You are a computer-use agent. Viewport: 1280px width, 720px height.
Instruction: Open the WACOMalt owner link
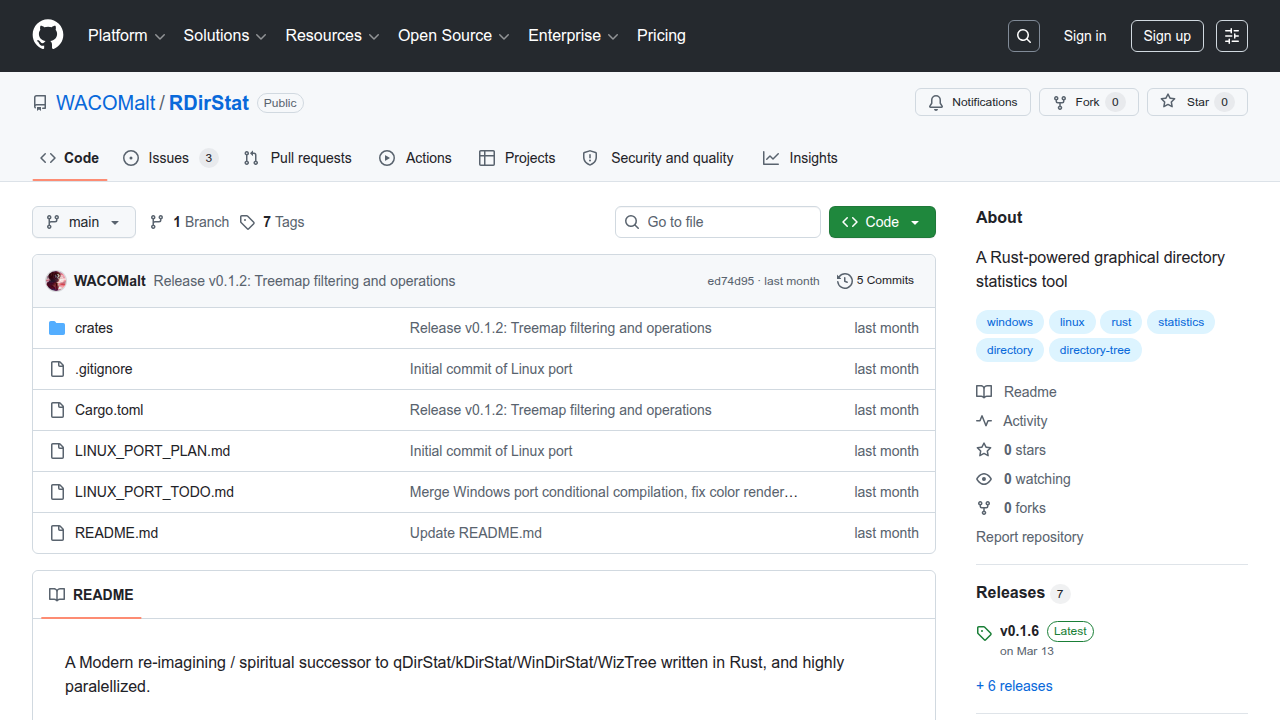click(x=106, y=103)
